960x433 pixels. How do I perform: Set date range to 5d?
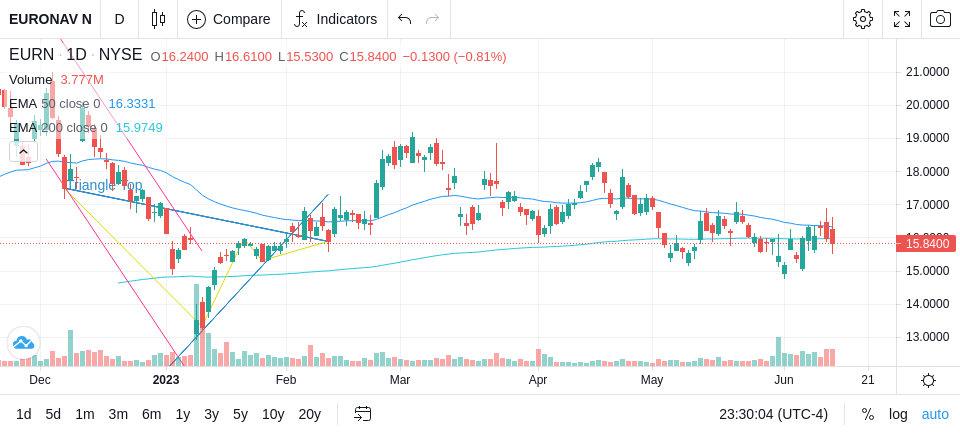coord(53,415)
